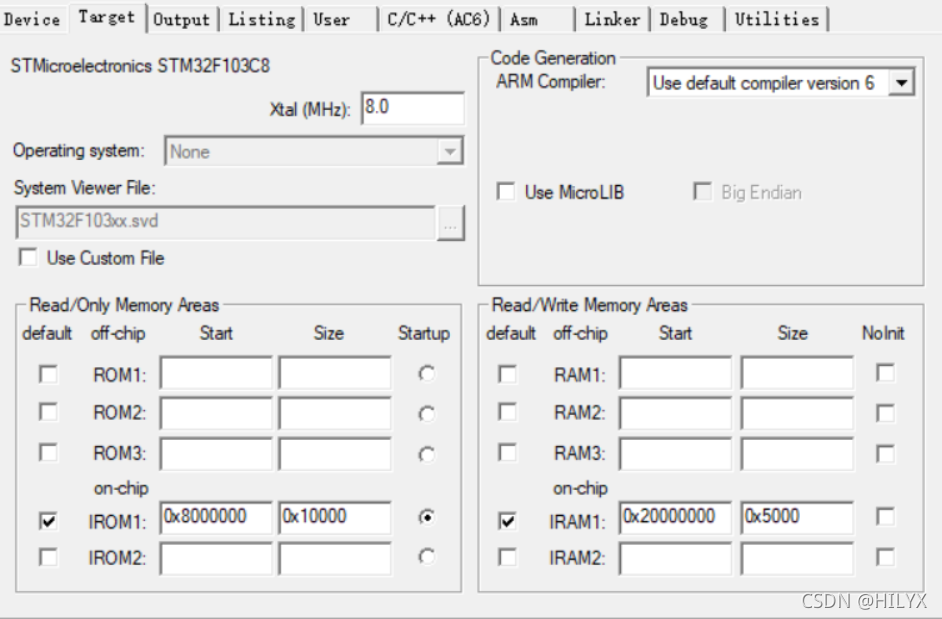Image resolution: width=942 pixels, height=619 pixels.
Task: Click the ROM2 Size field
Action: 335,413
